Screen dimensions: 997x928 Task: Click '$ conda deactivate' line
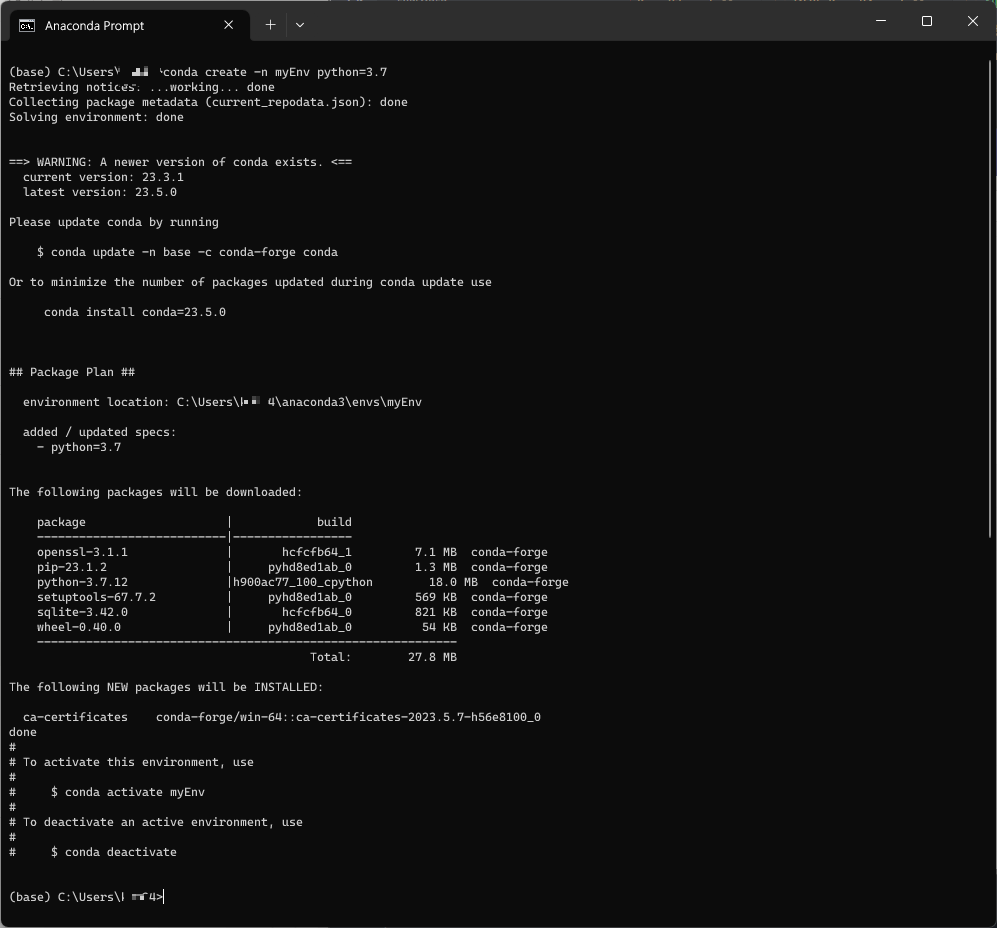tap(114, 852)
